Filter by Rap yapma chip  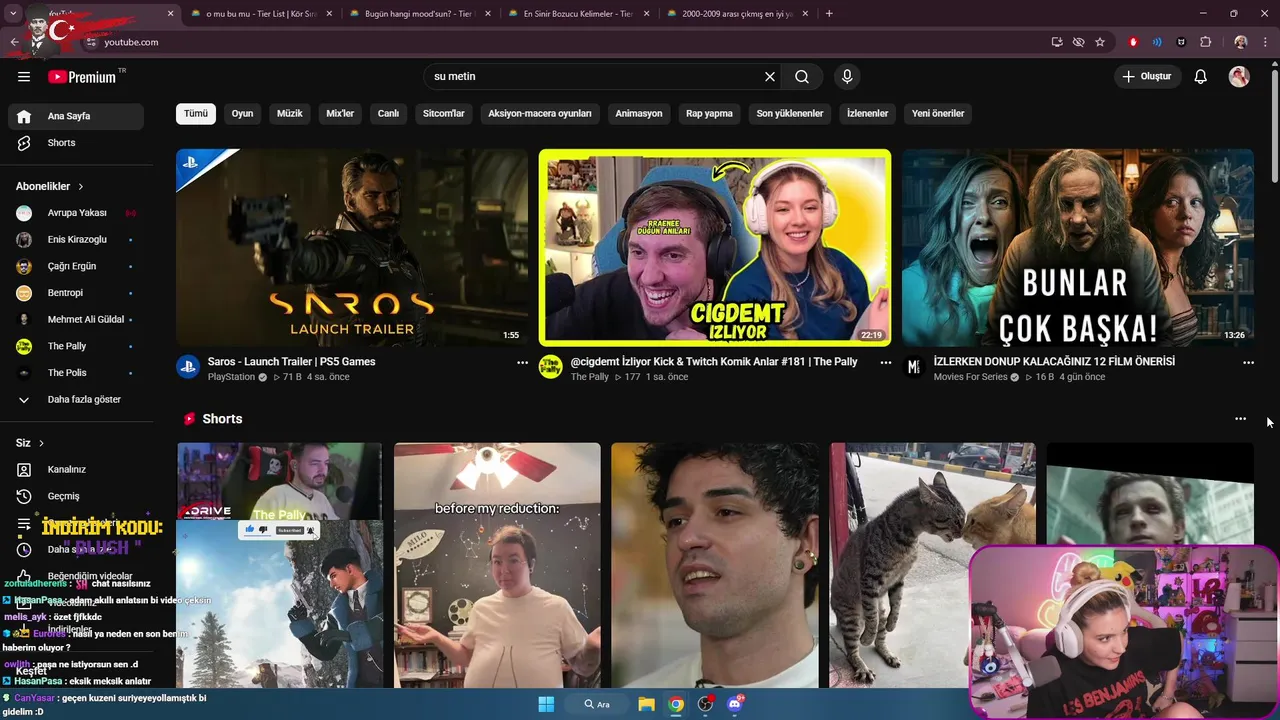pos(709,114)
